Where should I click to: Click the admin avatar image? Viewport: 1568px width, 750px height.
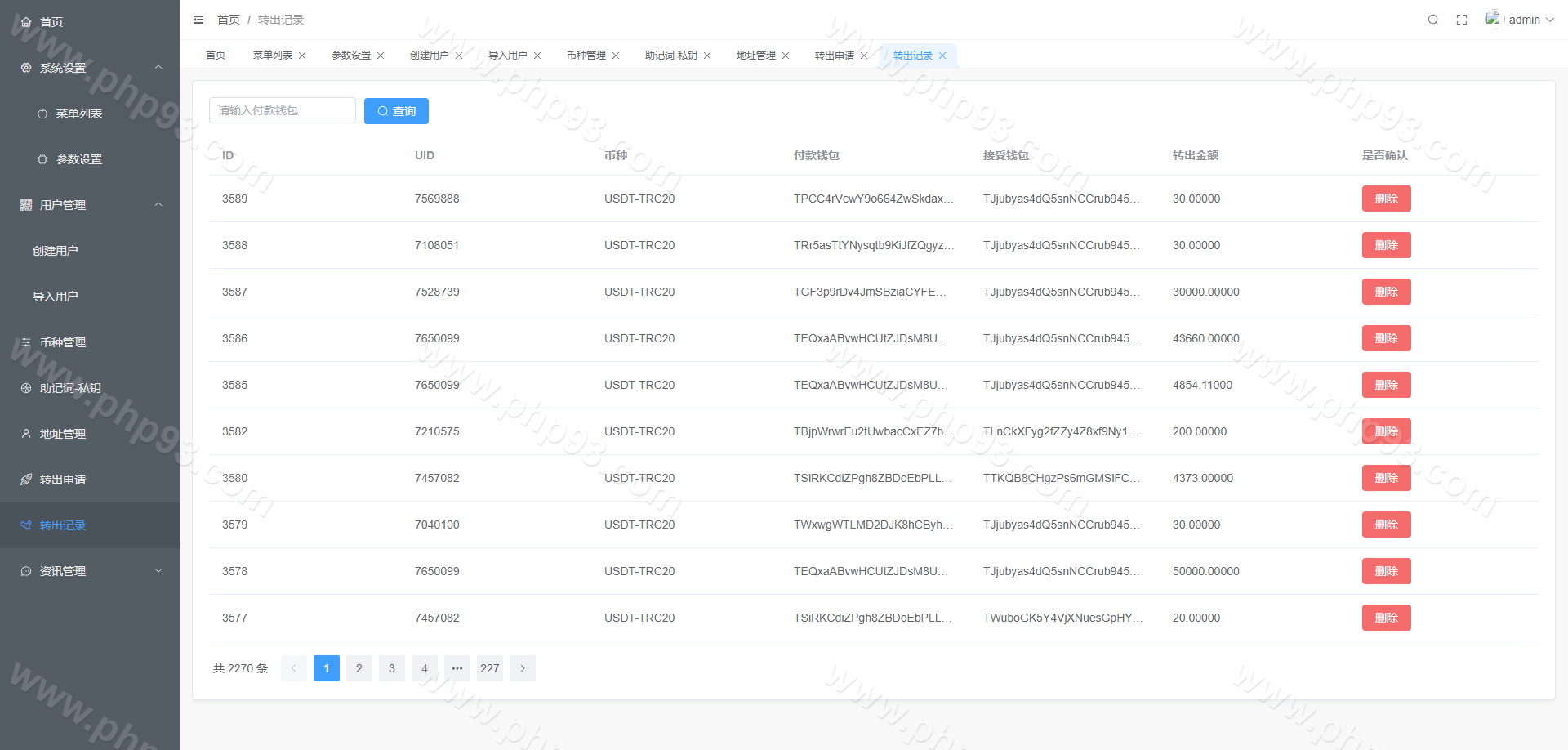[x=1493, y=19]
